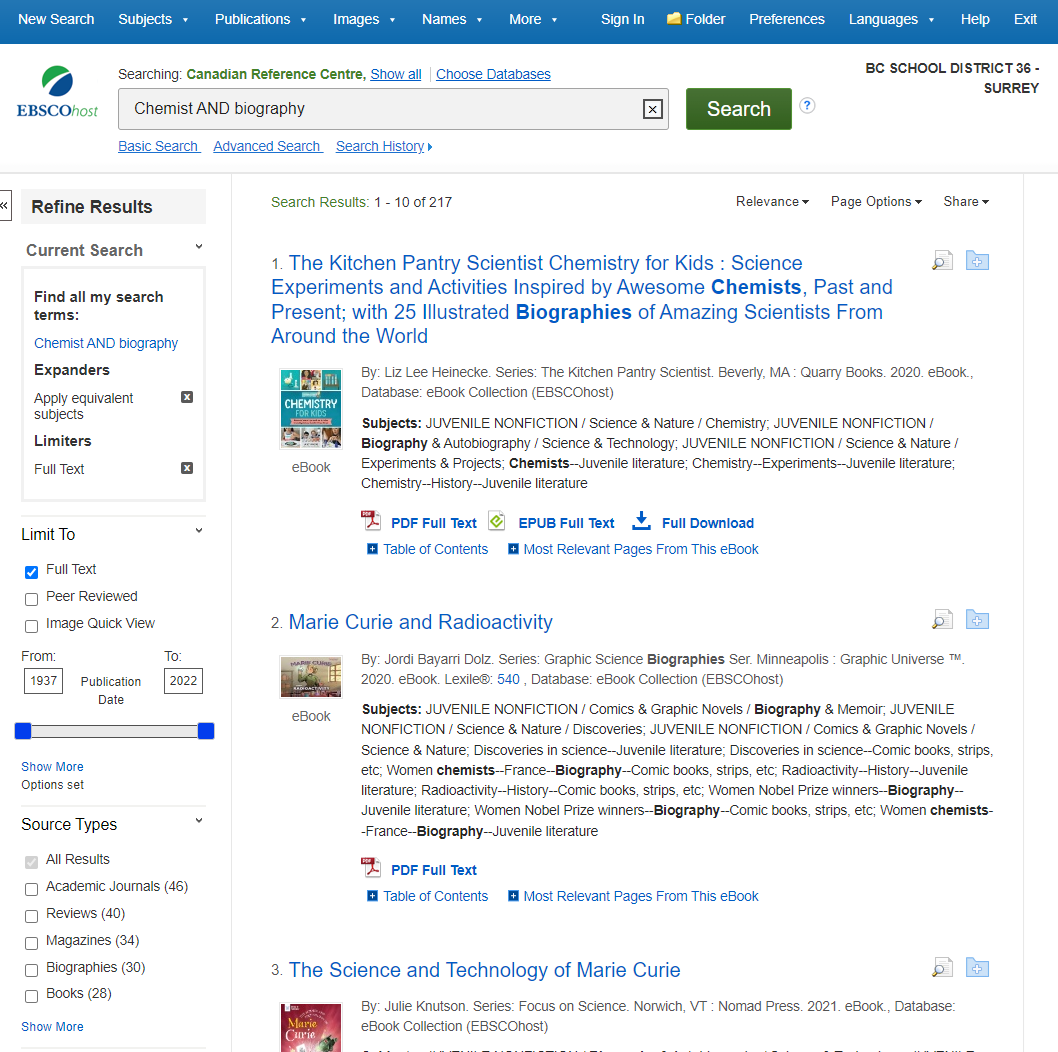Click the green Search button
Viewport: 1058px width, 1052px height.
click(x=739, y=109)
